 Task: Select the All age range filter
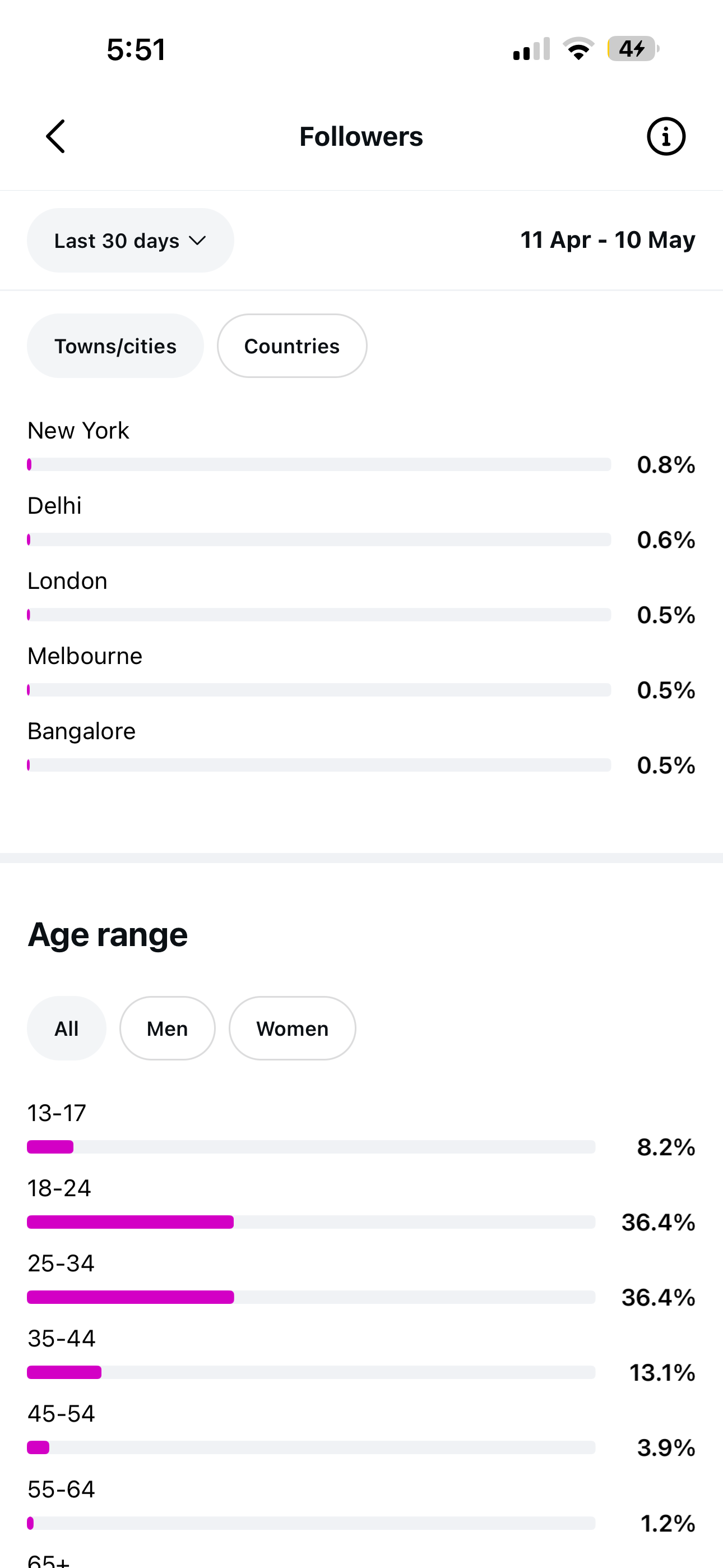(66, 1028)
